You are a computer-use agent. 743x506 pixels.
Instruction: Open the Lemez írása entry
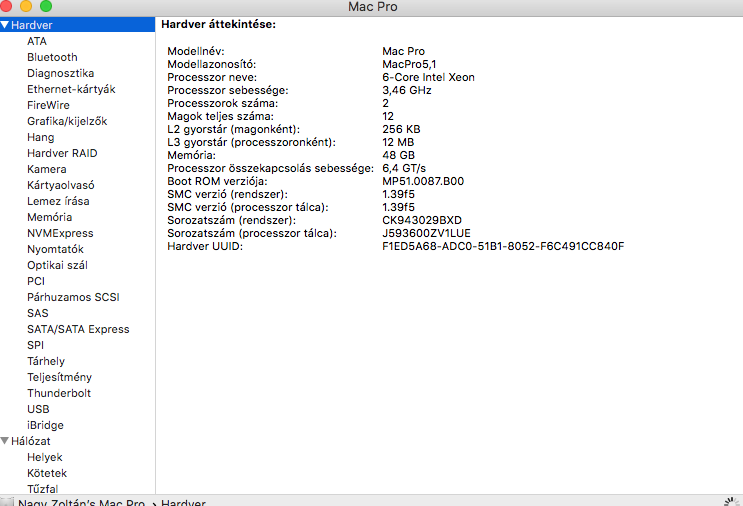(58, 201)
